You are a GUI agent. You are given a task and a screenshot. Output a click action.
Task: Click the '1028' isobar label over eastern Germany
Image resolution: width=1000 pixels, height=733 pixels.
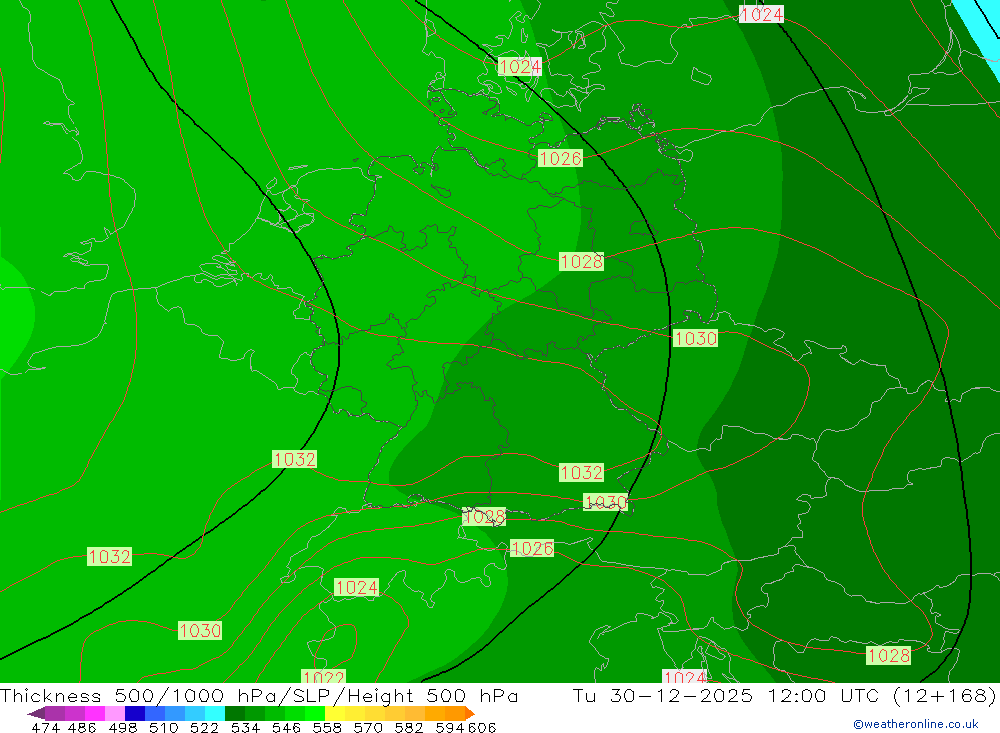(581, 262)
